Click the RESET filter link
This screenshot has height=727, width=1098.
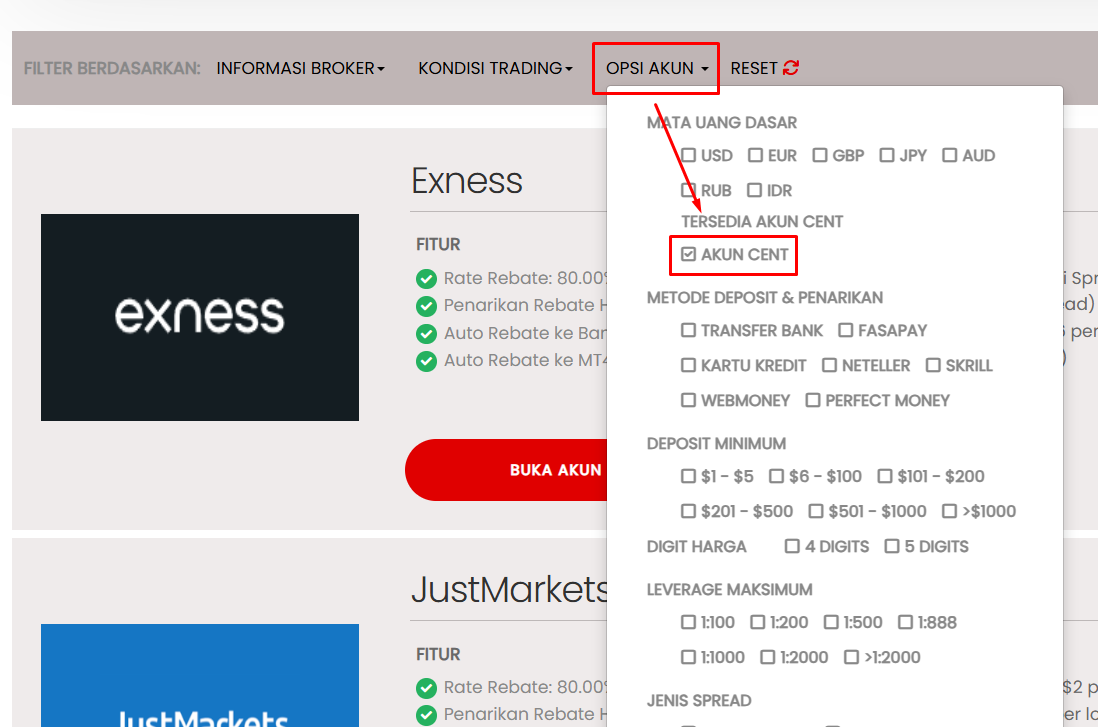pyautogui.click(x=765, y=68)
